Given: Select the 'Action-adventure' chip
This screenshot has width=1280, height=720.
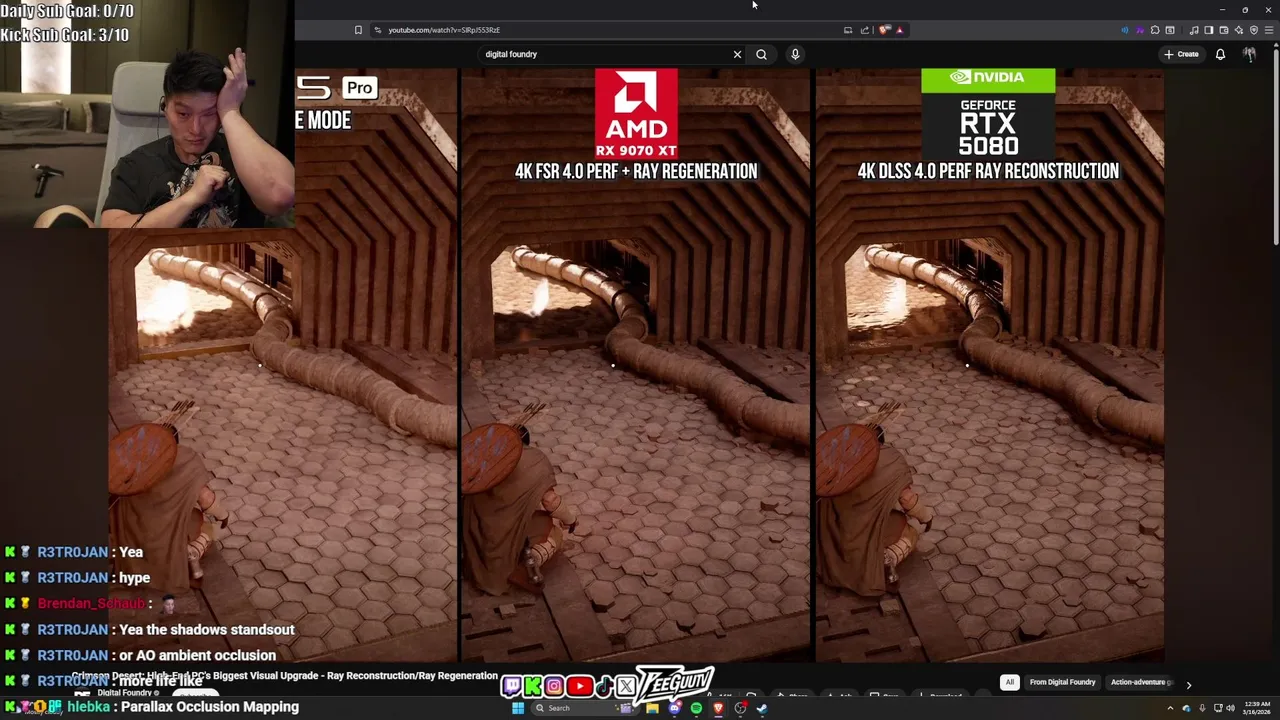Looking at the screenshot, I should click(x=1140, y=682).
